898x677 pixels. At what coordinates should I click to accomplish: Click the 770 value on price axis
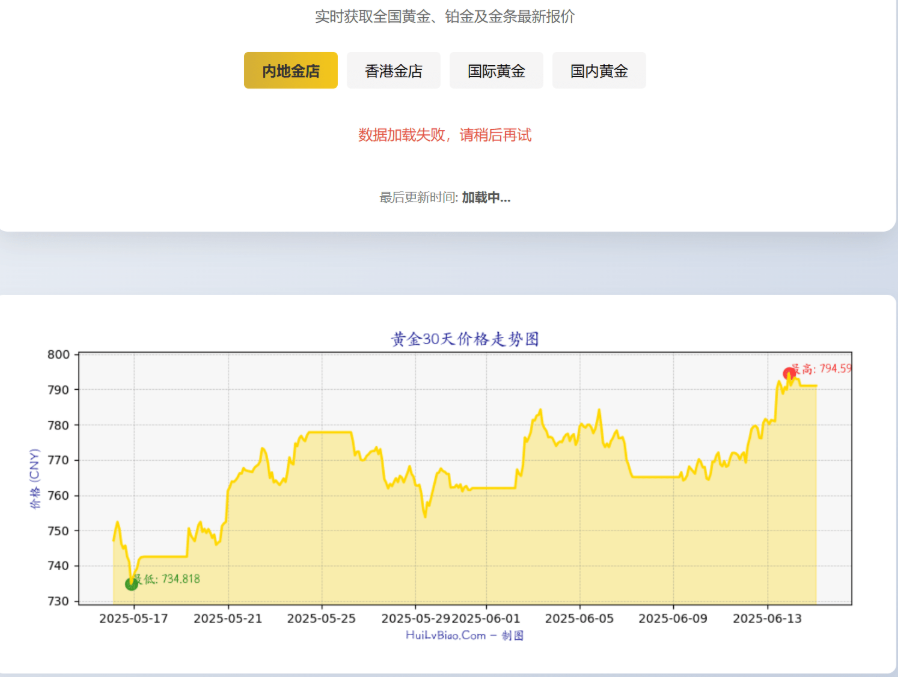(58, 460)
